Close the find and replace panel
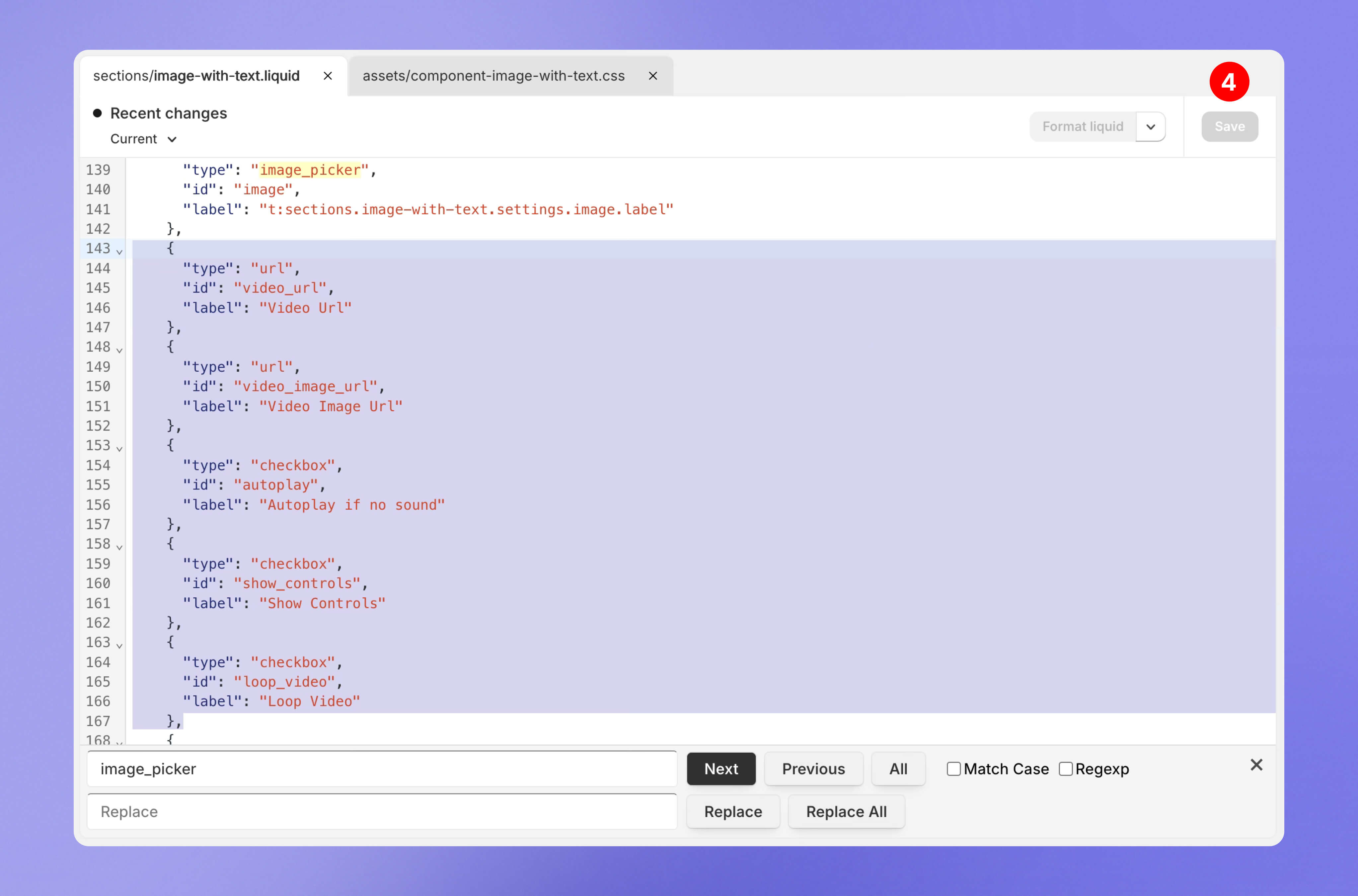 tap(1256, 765)
